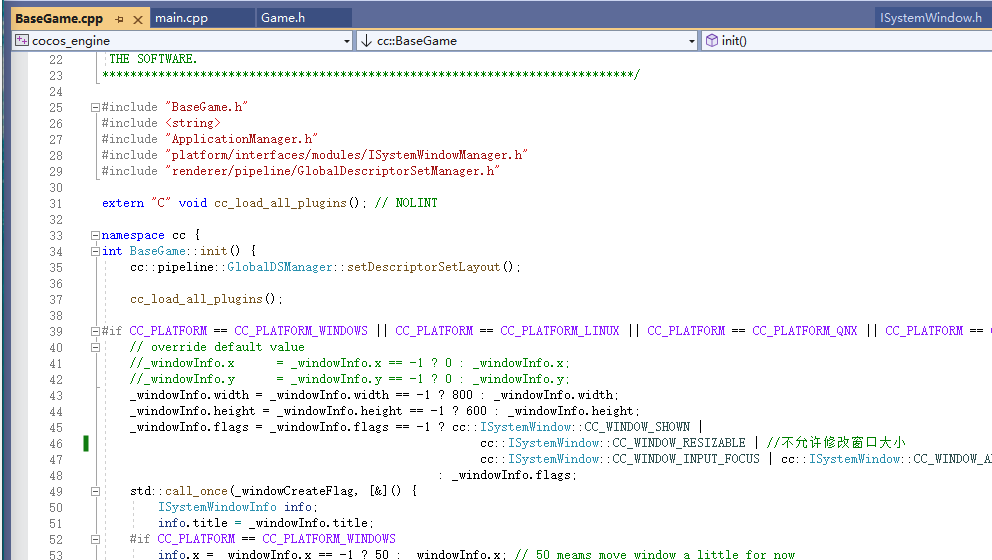Click CC_WINDOW_SHOWN constant
Screen dimensions: 992x560
(x=637, y=427)
